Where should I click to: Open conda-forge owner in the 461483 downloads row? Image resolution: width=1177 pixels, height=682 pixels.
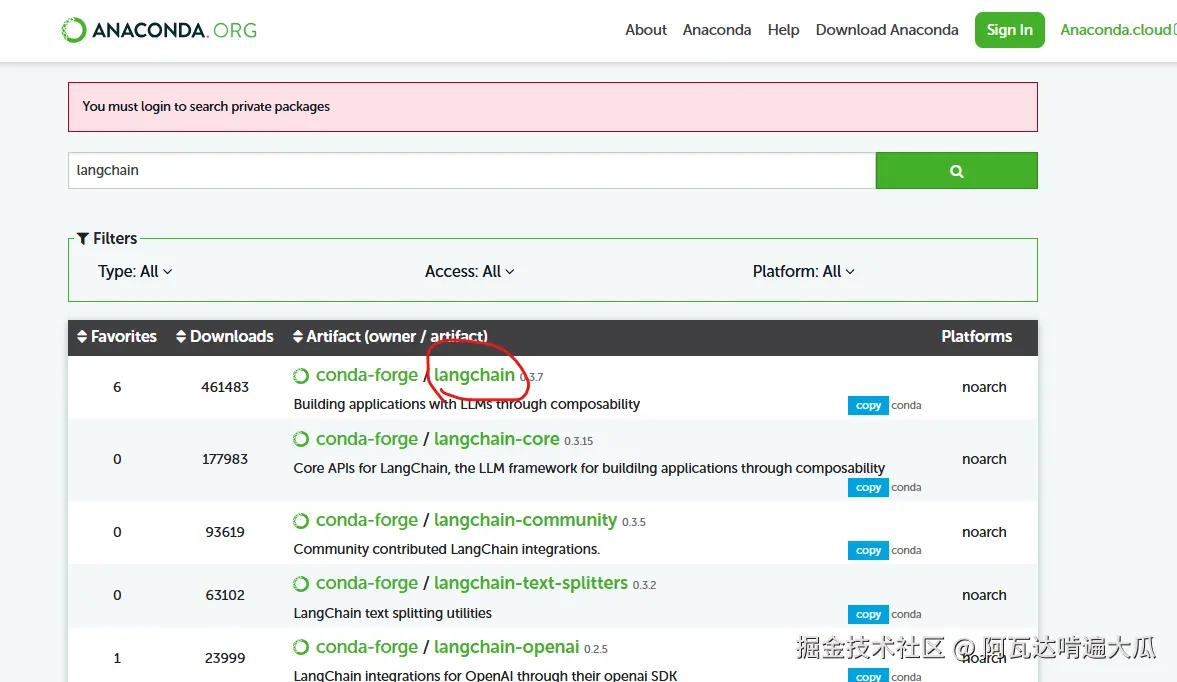pos(366,375)
